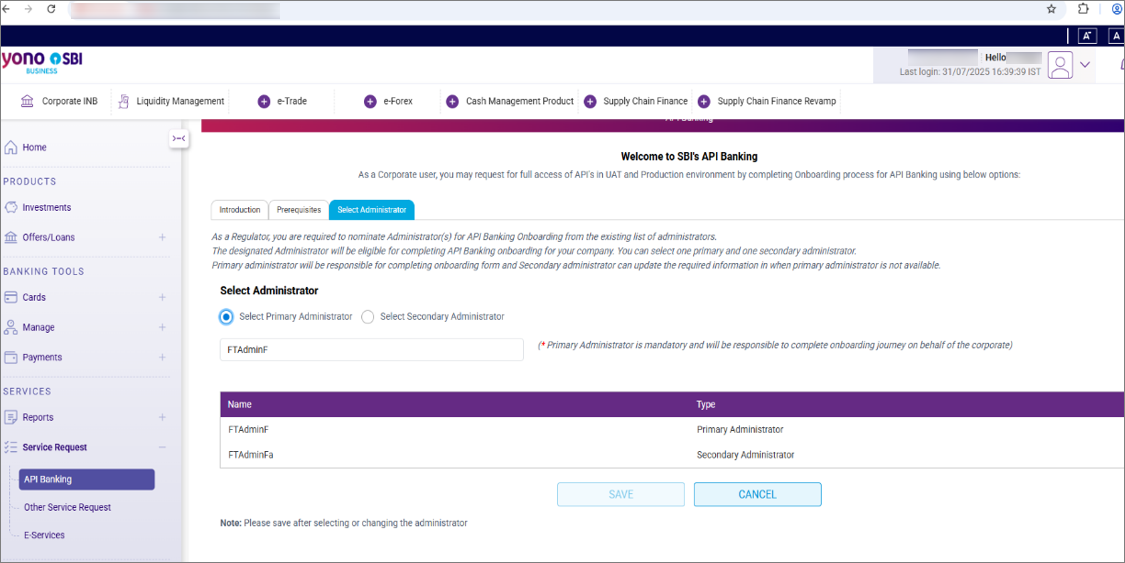1125x563 pixels.
Task: Select the FTAdminF row in table
Action: click(672, 430)
